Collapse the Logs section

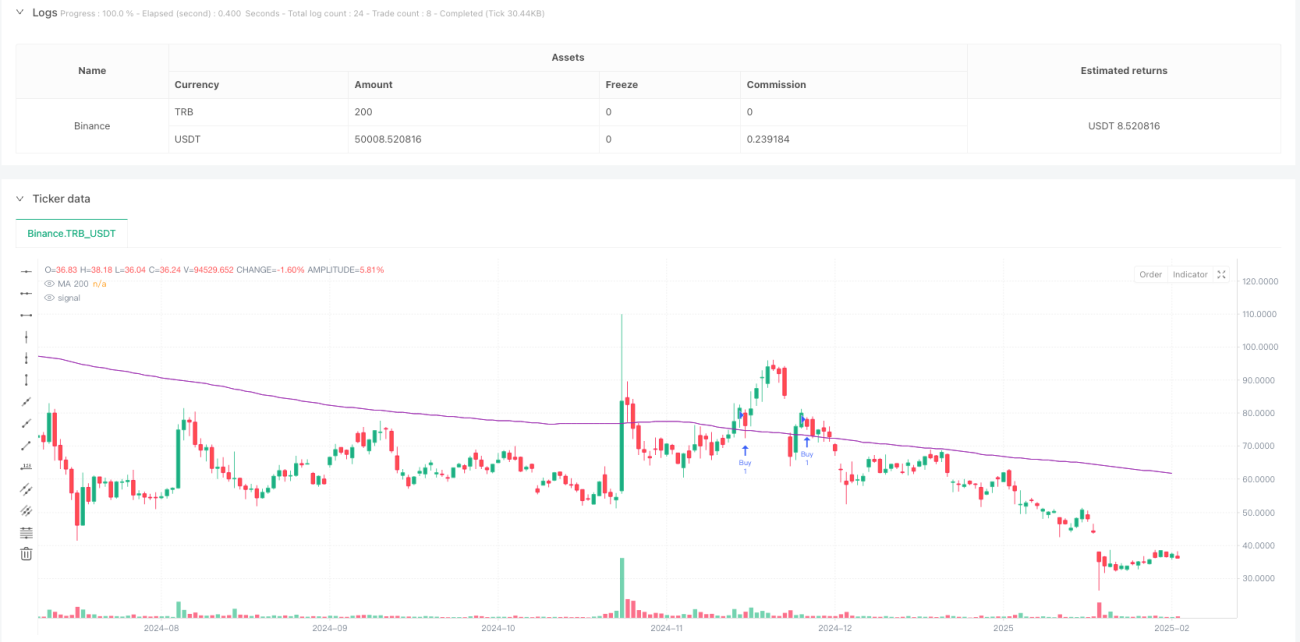[21, 13]
